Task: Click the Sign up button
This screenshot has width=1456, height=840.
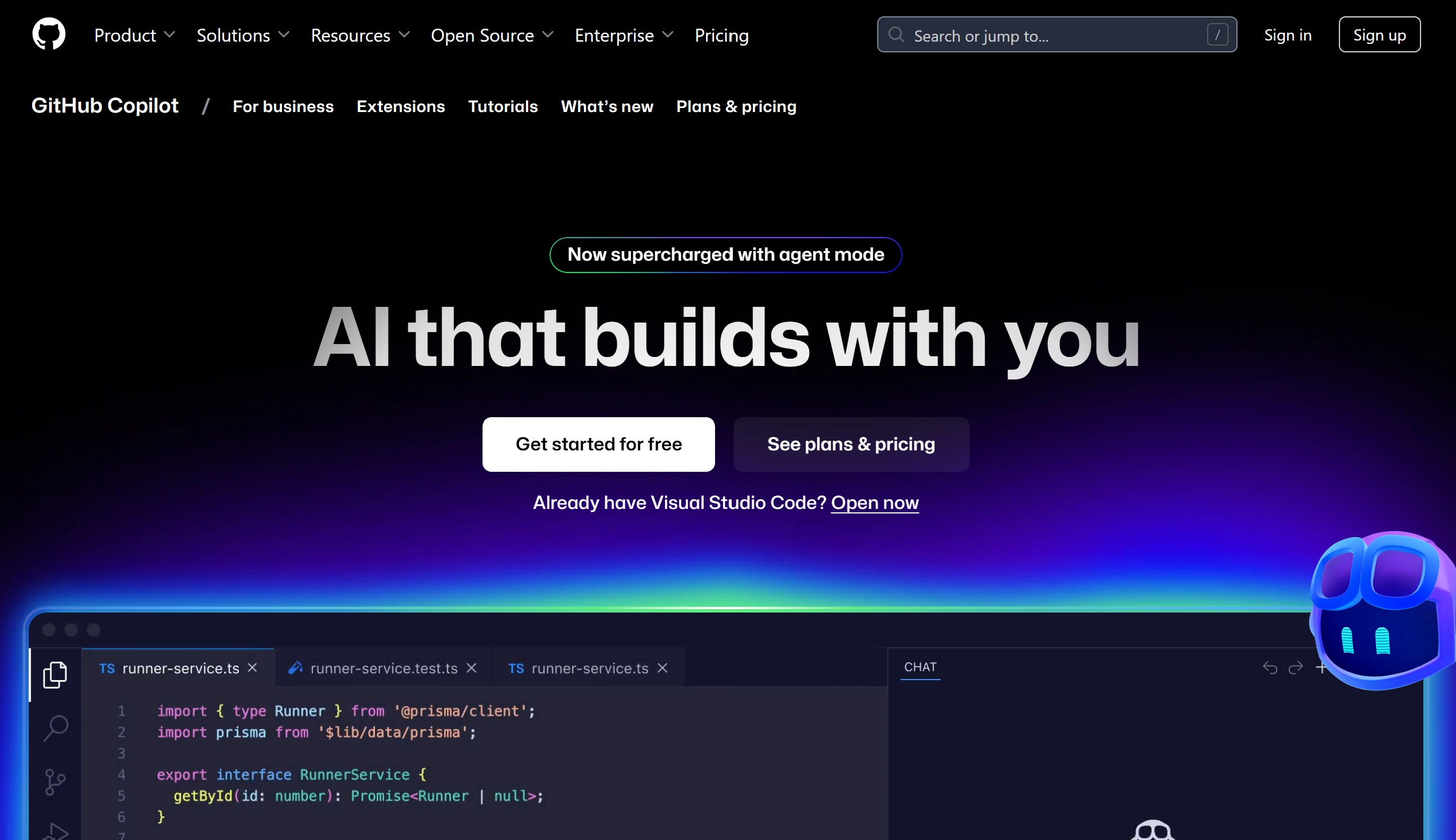Action: pyautogui.click(x=1379, y=34)
